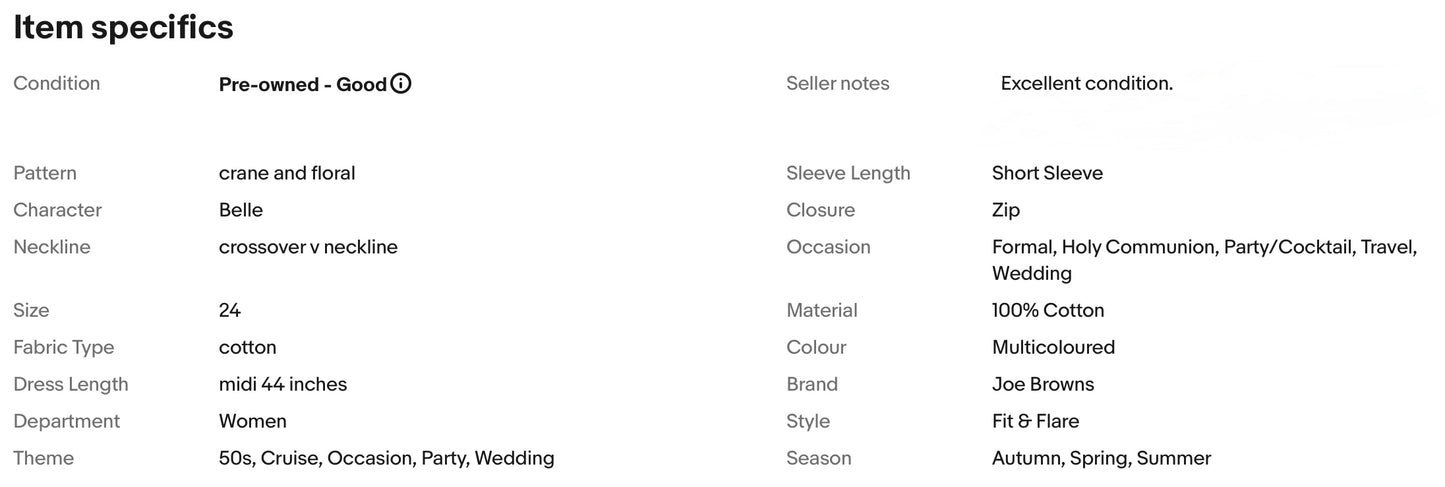Image resolution: width=1445 pixels, height=487 pixels.
Task: Click the Autumn, Spring, Summer season value
Action: (1101, 458)
